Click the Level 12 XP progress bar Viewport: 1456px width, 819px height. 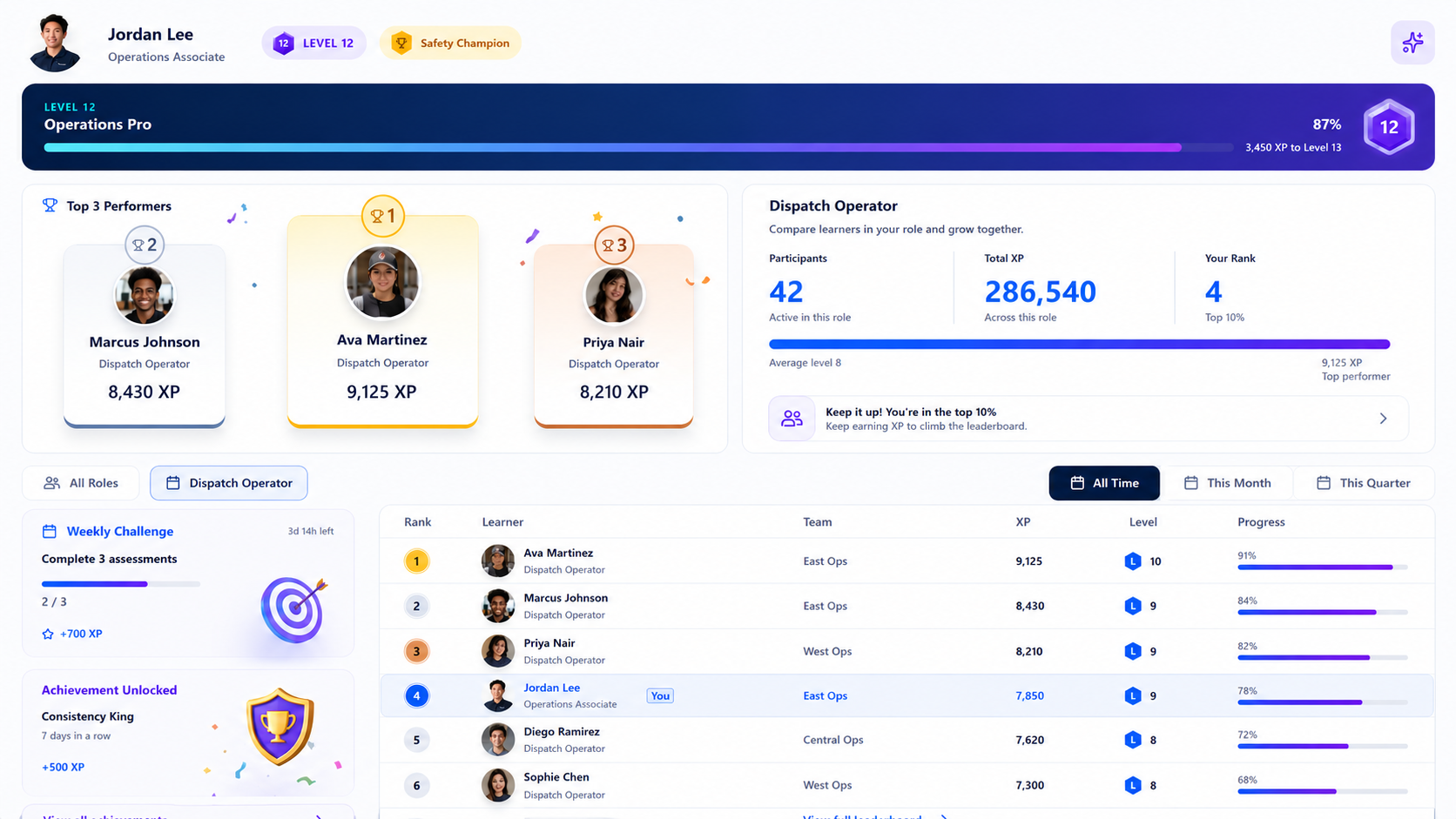(x=638, y=148)
